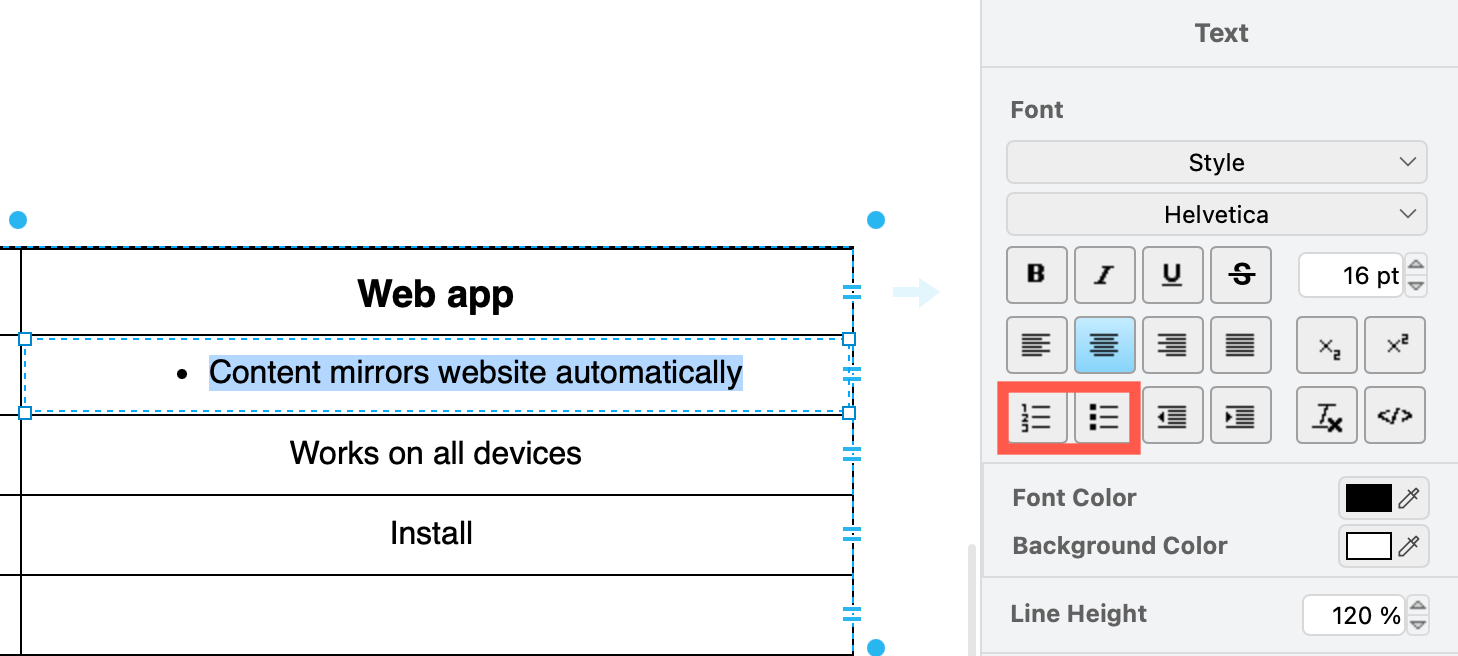The image size is (1458, 656).
Task: Open the HTML code editing mode
Action: tap(1394, 415)
